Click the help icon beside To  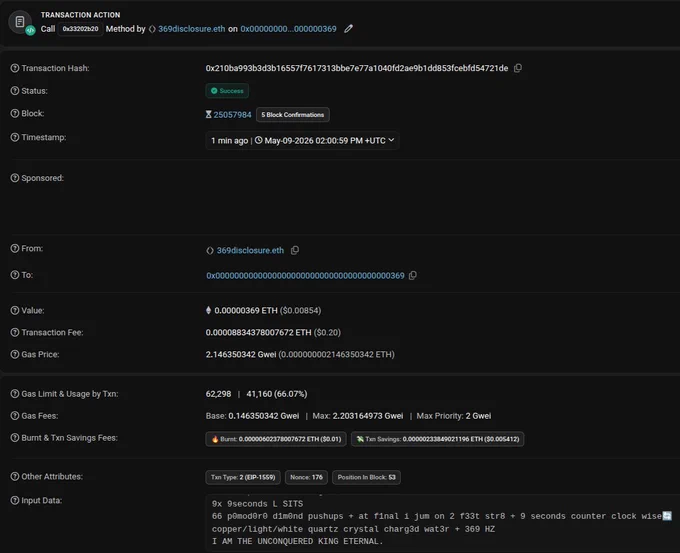coord(15,275)
